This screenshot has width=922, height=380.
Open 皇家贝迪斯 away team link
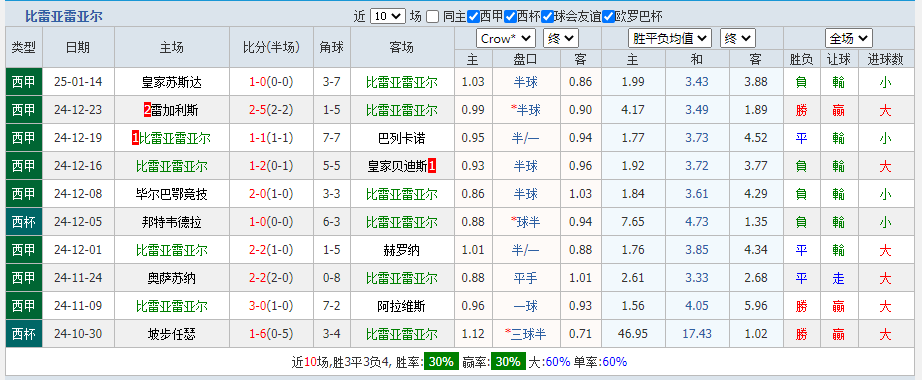coord(397,166)
